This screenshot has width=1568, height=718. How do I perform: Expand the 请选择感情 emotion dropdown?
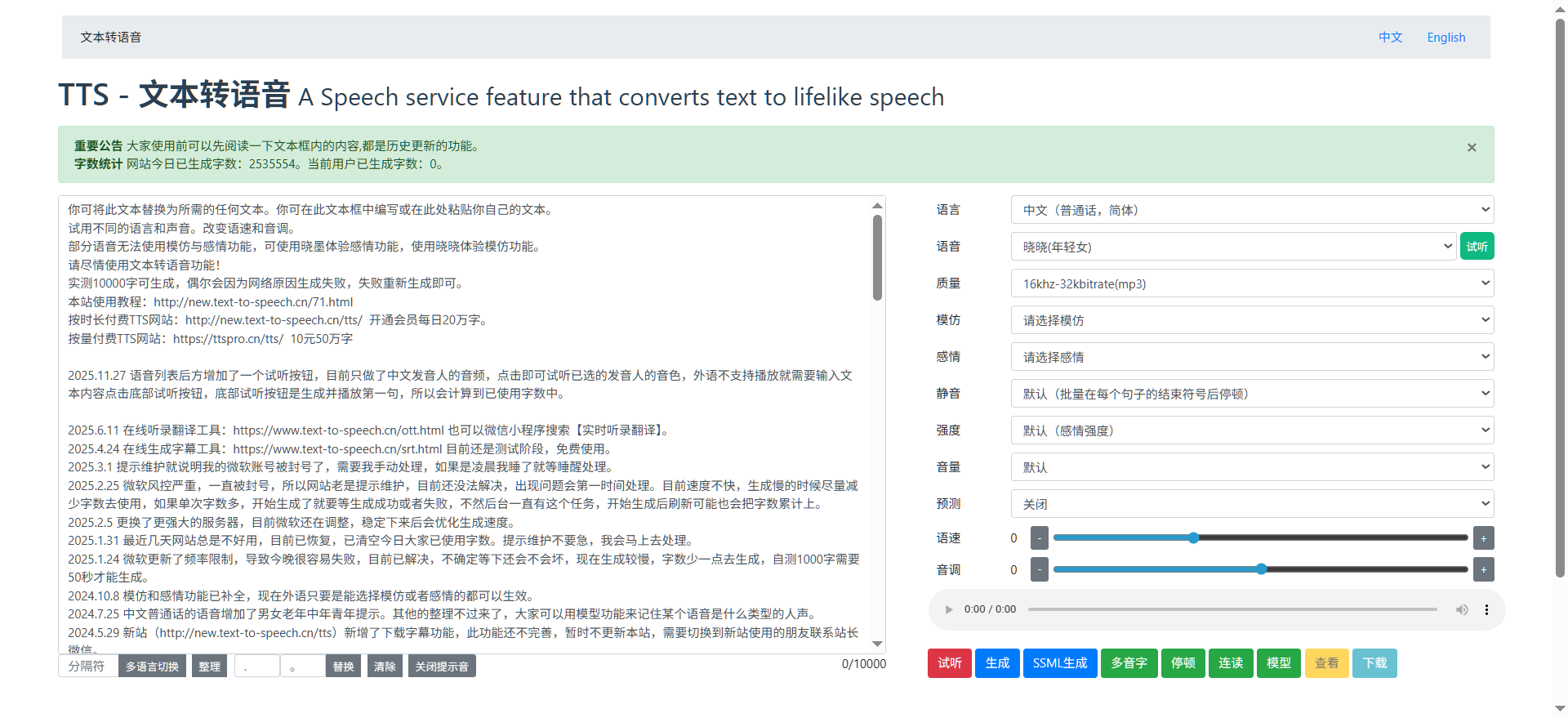click(1252, 357)
